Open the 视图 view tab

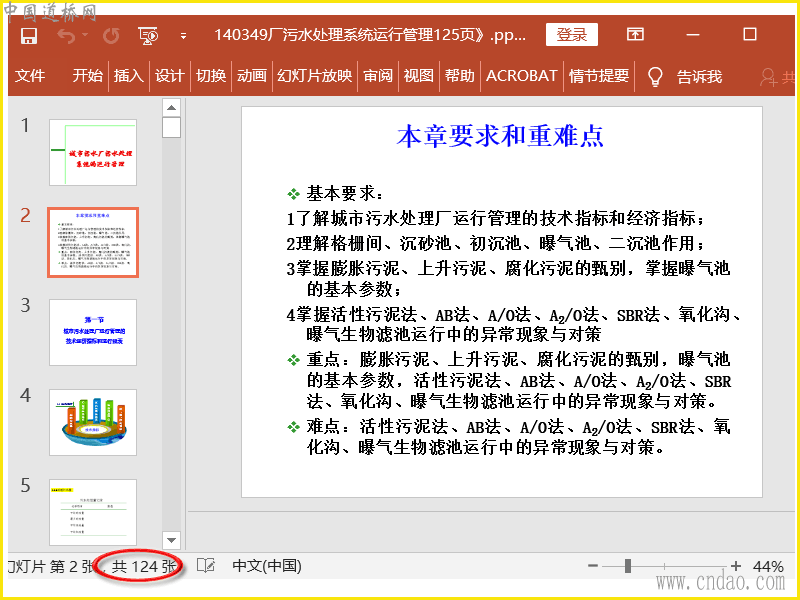(418, 76)
